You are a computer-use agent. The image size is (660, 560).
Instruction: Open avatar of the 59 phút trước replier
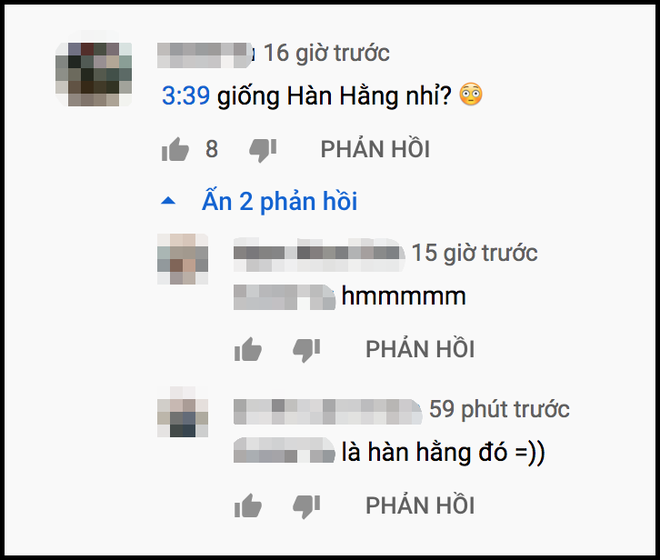(183, 411)
